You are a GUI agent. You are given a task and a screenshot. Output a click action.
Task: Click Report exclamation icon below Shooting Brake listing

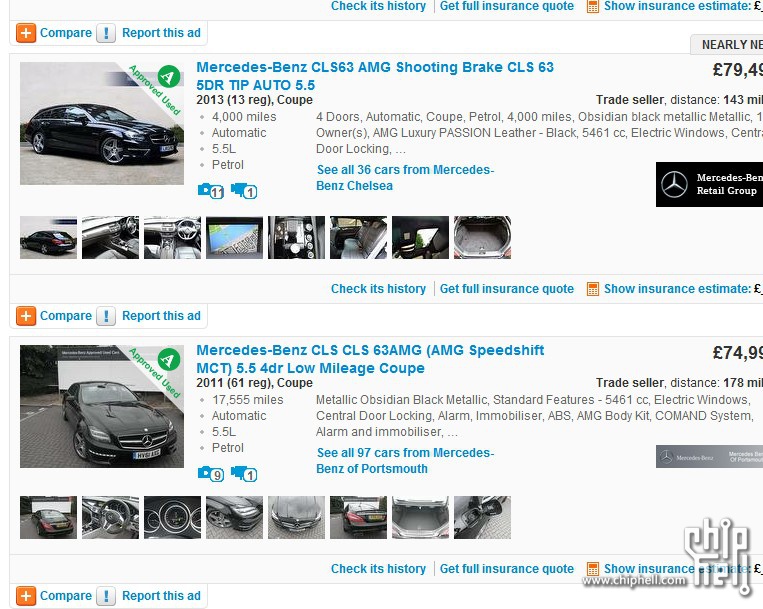coord(106,316)
